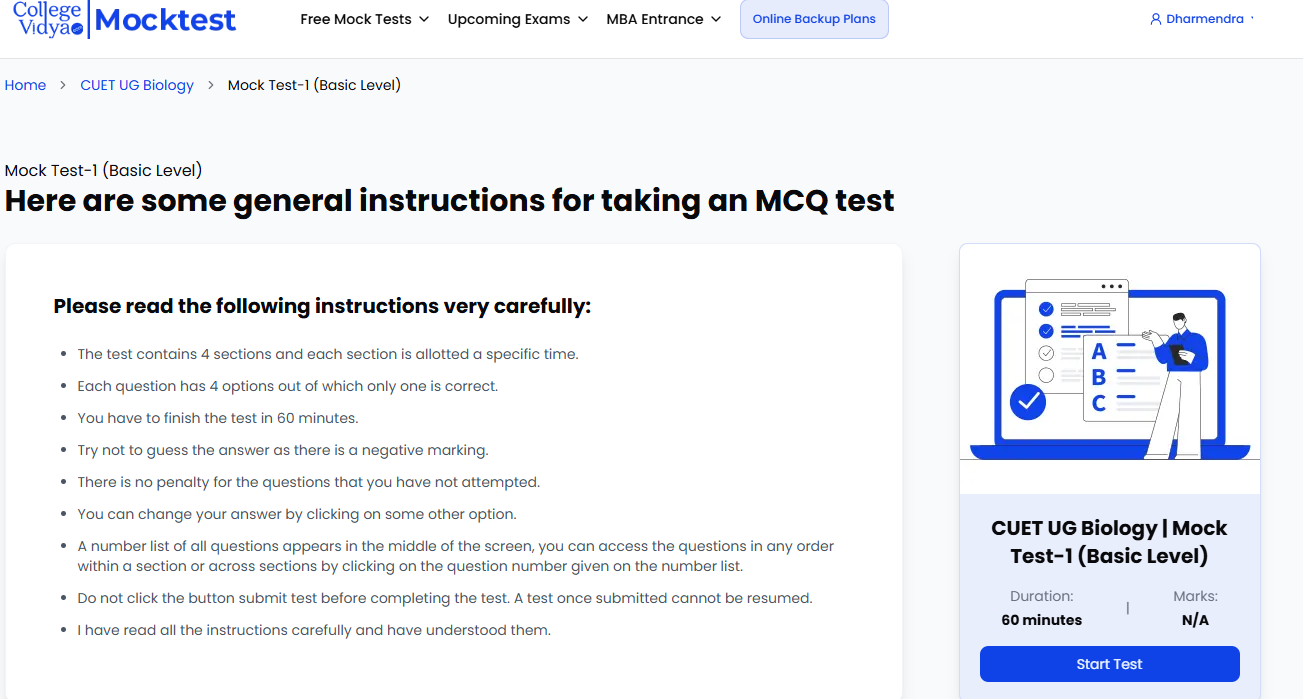Click the first checked box in illustration
Viewport: 1303px width, 699px height.
[x=1046, y=309]
